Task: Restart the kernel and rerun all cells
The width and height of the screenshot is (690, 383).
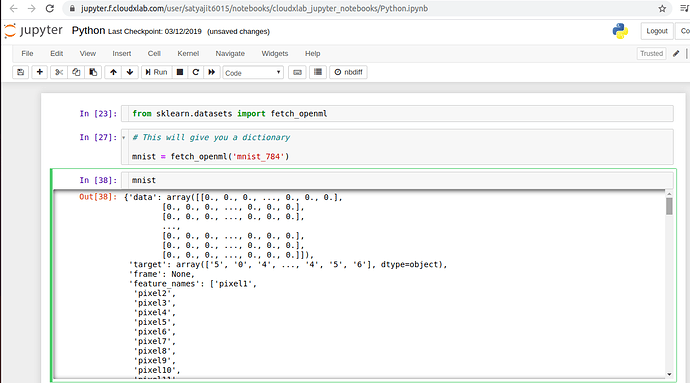Action: 212,72
